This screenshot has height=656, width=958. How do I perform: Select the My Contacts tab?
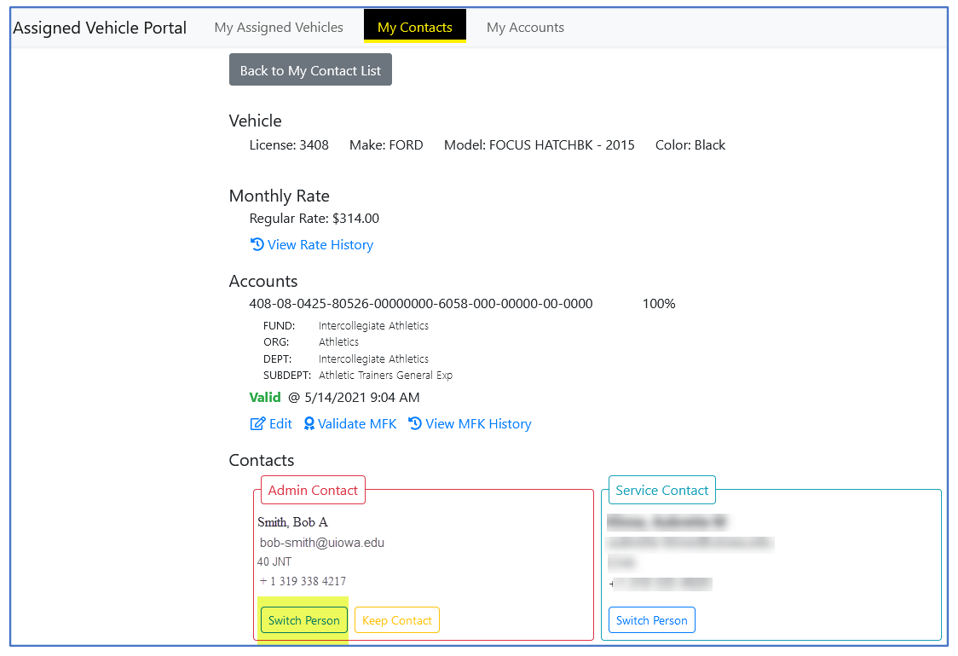(x=414, y=27)
